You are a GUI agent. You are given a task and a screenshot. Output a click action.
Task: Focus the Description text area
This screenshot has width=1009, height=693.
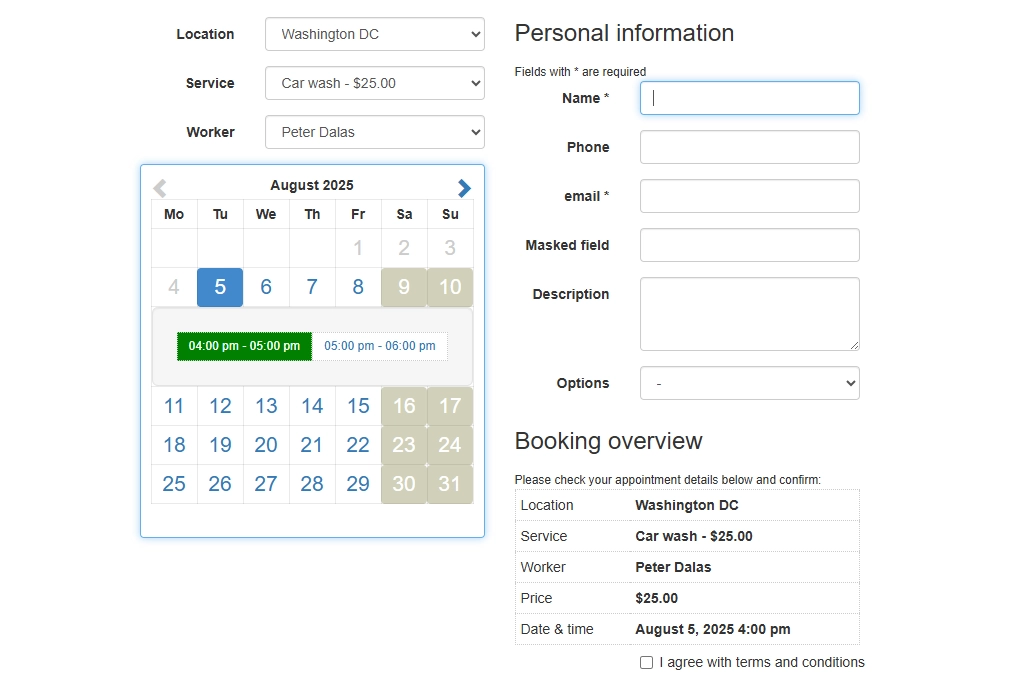coord(750,314)
